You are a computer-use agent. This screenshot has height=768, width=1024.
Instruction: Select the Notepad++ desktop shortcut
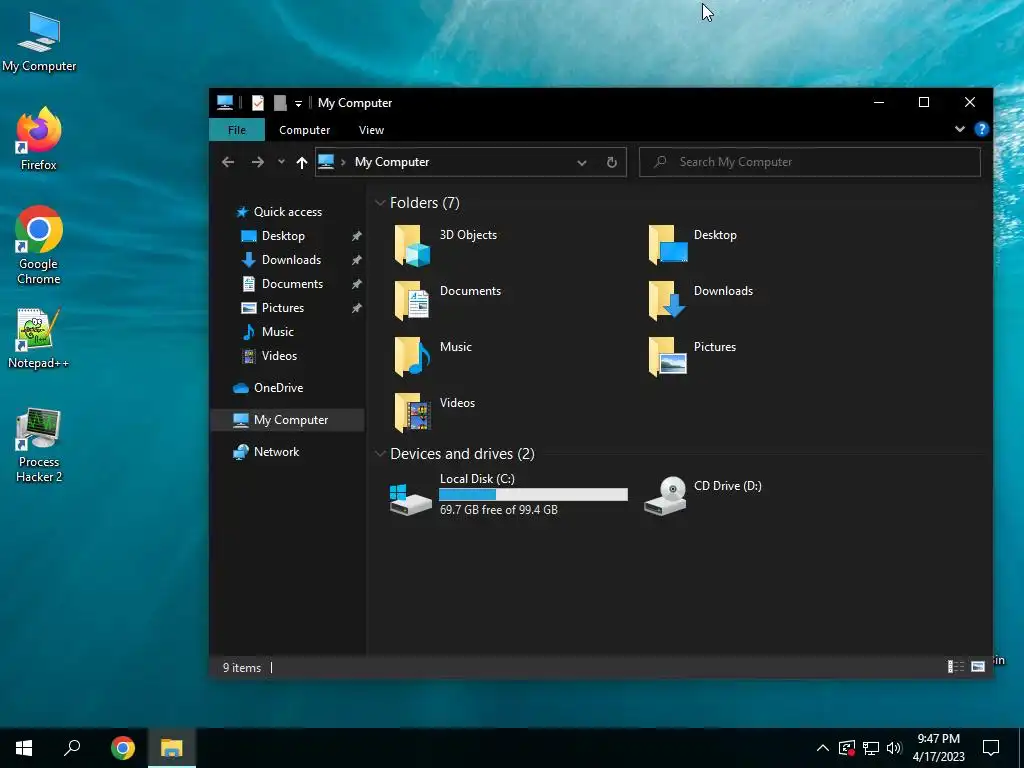(x=39, y=338)
